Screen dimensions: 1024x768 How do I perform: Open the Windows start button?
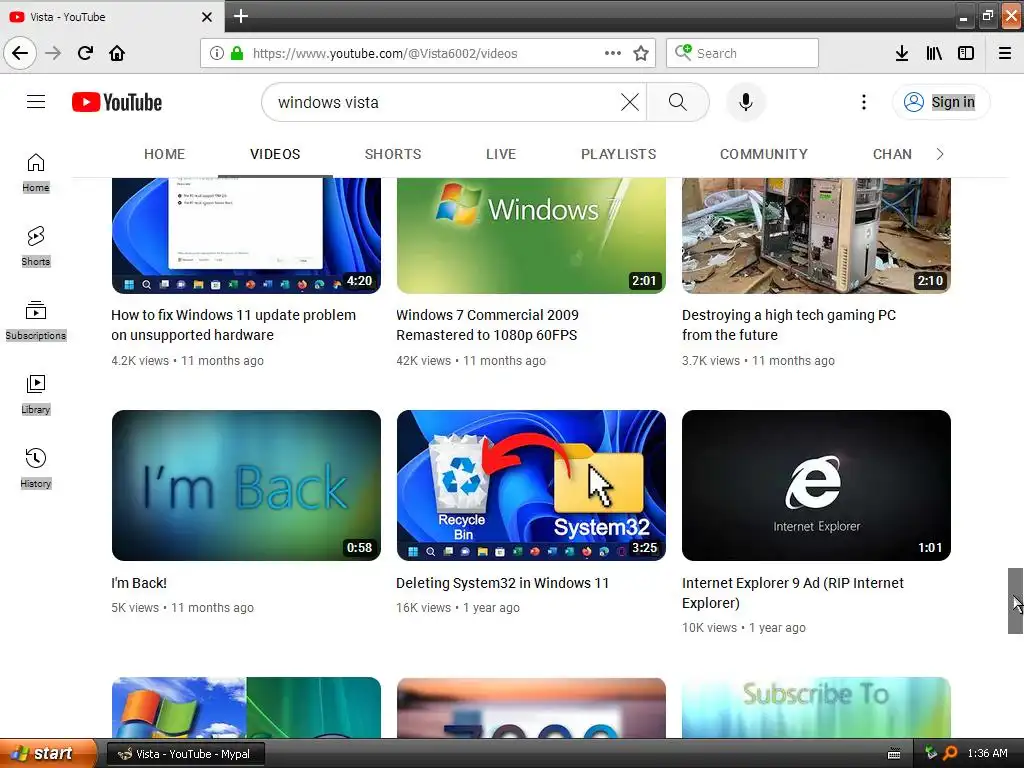coord(48,753)
